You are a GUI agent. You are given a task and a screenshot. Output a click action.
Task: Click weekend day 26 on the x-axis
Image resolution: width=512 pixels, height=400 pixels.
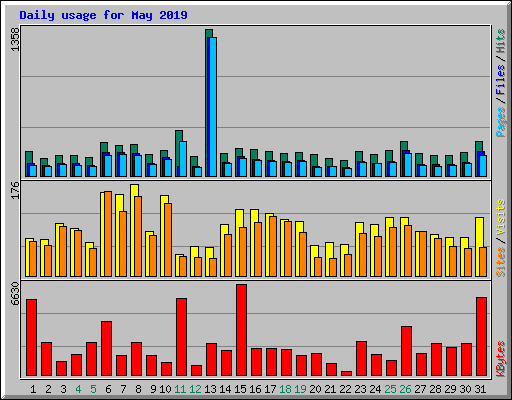(405, 389)
